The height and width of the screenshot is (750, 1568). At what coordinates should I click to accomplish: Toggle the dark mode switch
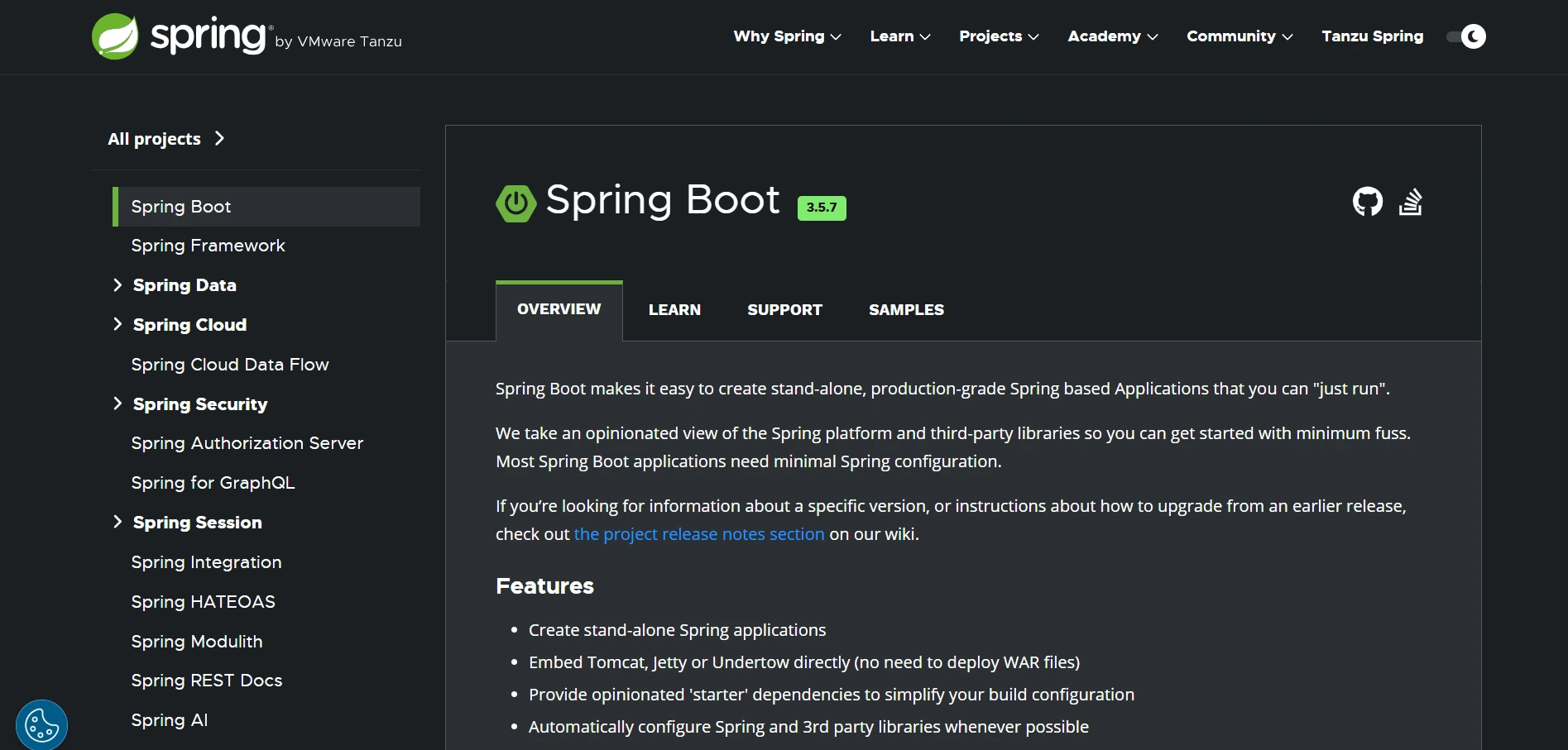pos(1465,36)
